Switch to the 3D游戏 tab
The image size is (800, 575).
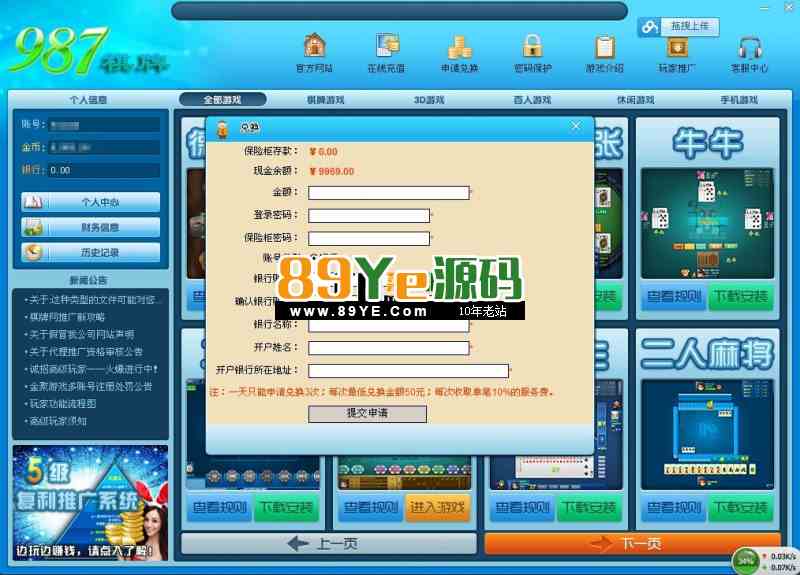[429, 100]
